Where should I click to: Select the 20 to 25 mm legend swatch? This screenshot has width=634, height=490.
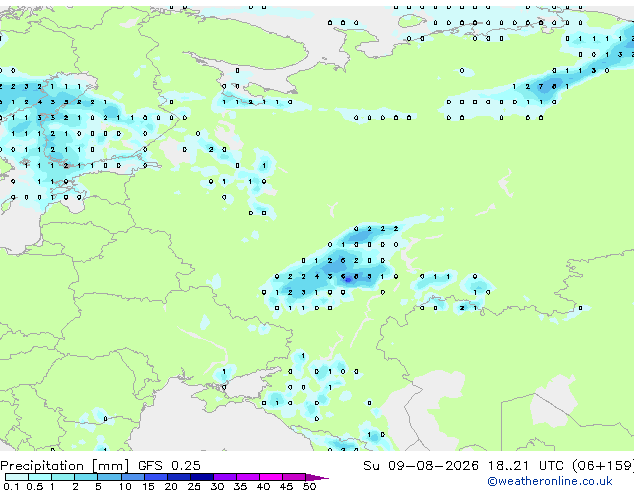(x=178, y=477)
